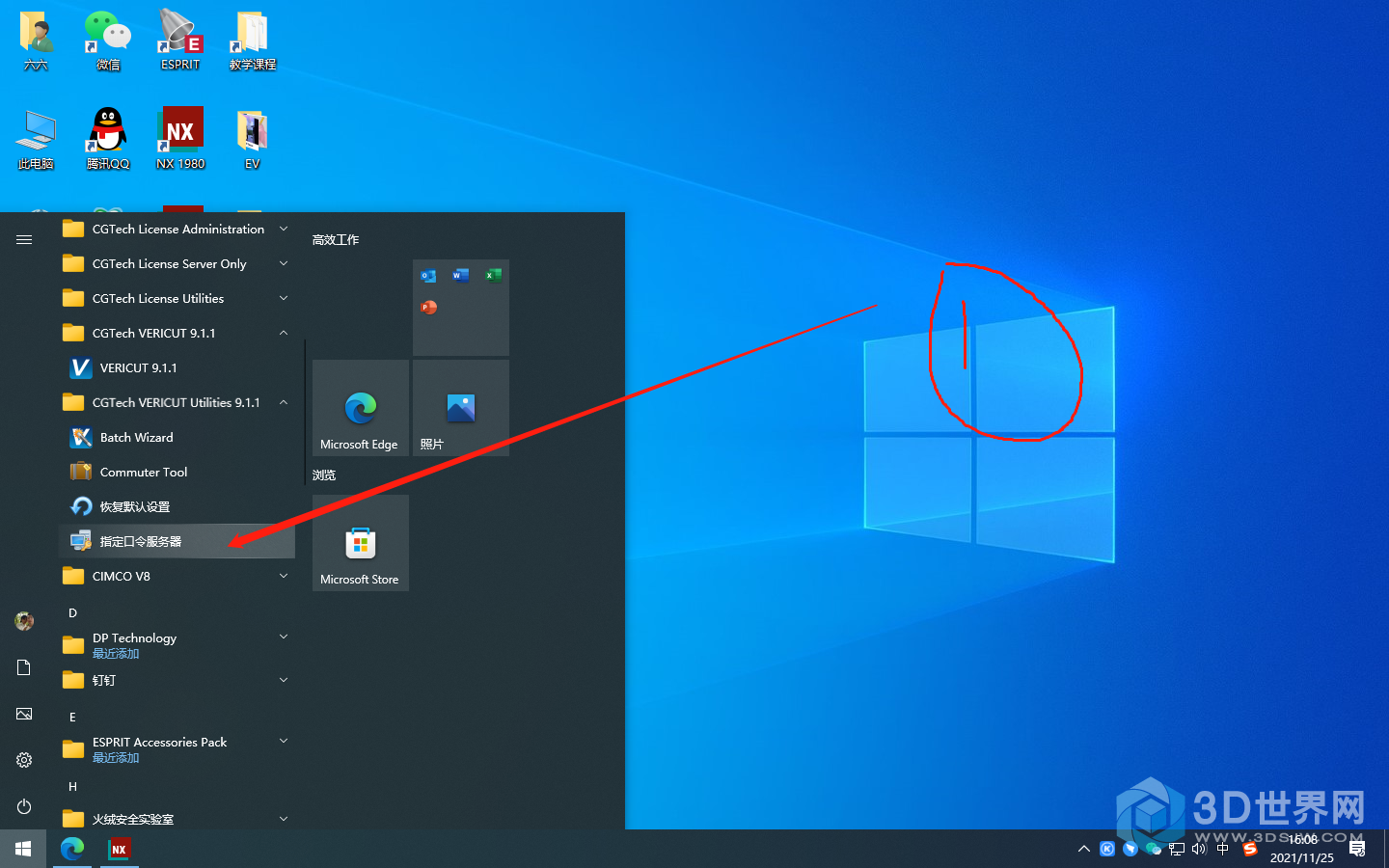Click the Power button in Start sidebar
Image resolution: width=1389 pixels, height=868 pixels.
(24, 806)
